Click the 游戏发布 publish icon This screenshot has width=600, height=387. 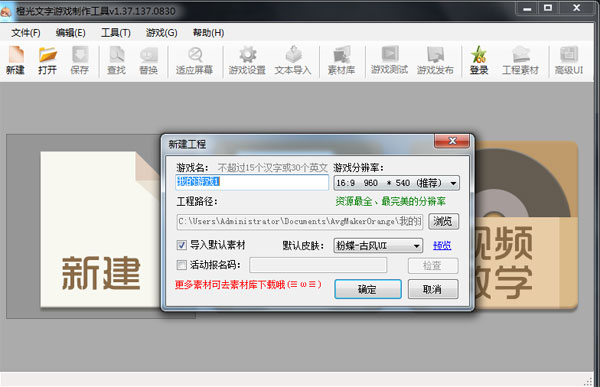click(435, 60)
